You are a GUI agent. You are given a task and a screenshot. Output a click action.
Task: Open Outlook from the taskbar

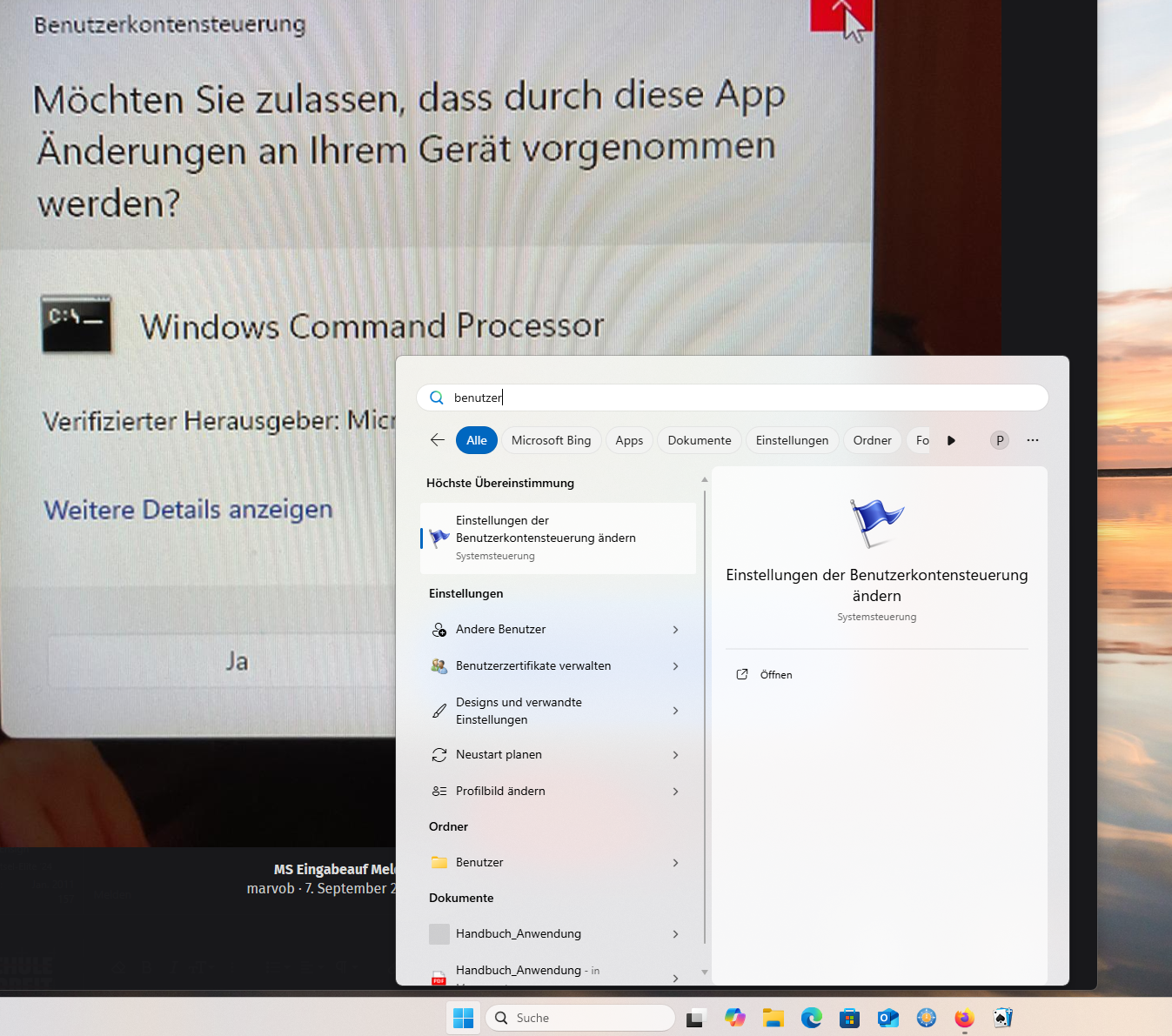coord(888,1018)
